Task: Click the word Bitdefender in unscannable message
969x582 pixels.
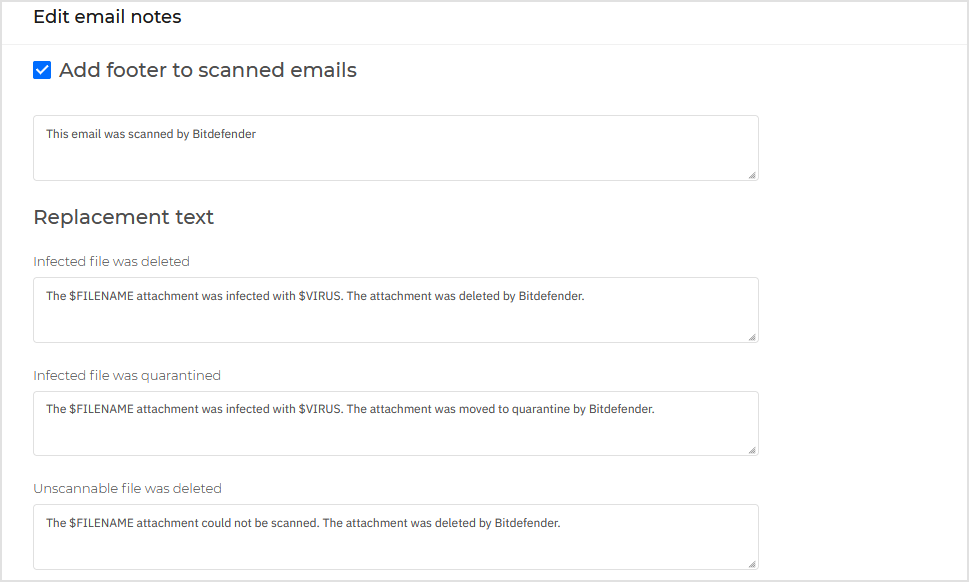Action: [x=524, y=523]
